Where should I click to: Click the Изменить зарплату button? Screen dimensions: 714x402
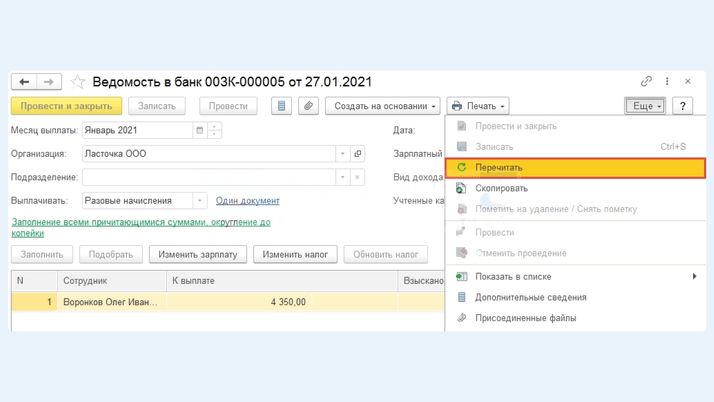[x=198, y=254]
